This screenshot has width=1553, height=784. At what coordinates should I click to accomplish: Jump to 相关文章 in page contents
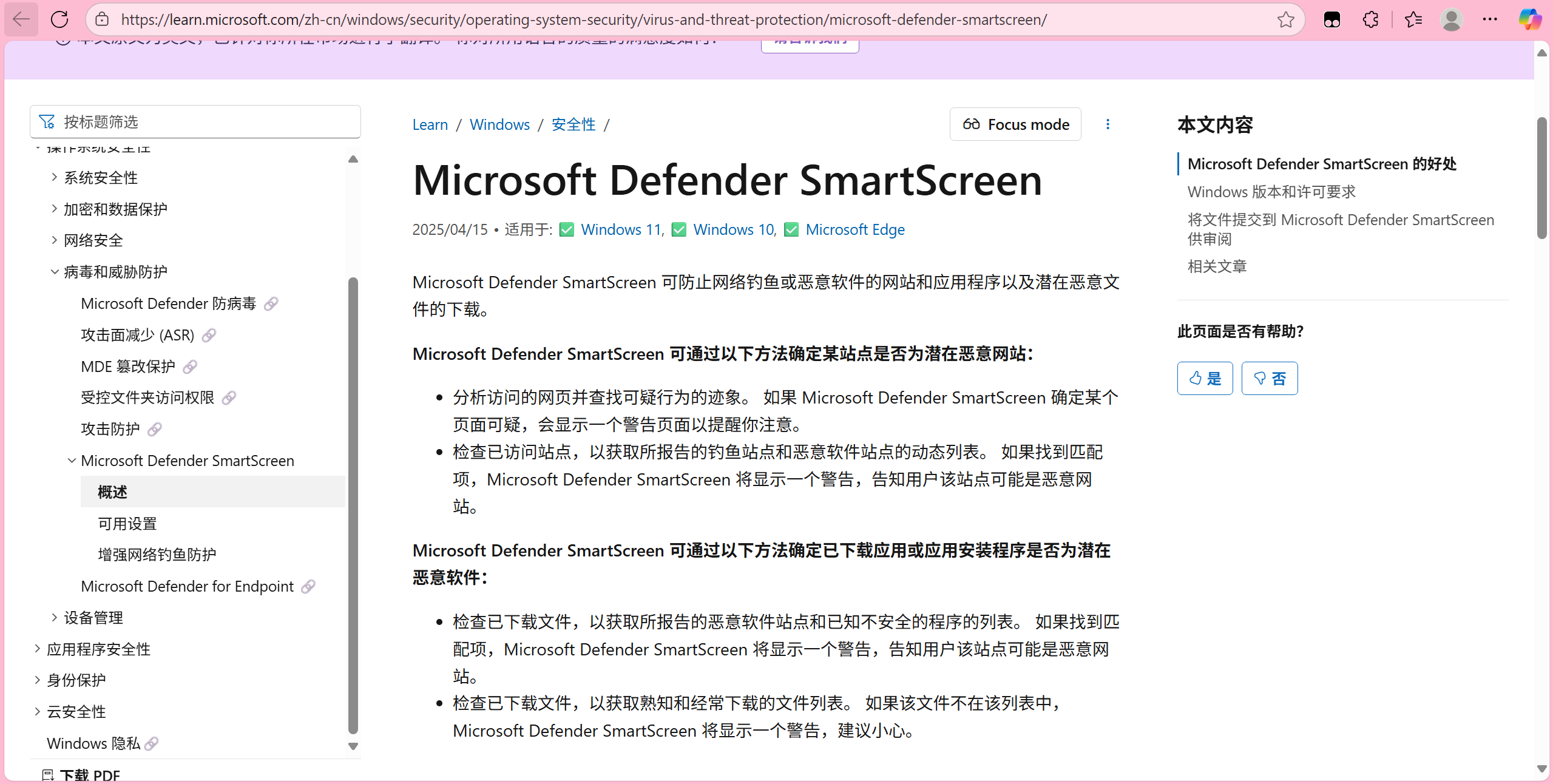[1217, 266]
